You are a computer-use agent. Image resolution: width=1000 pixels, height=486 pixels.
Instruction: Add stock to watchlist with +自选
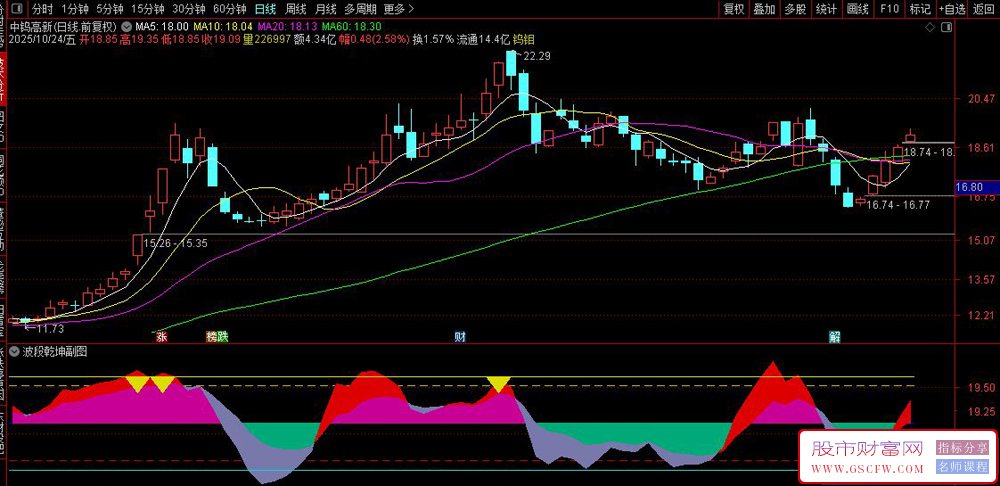pyautogui.click(x=952, y=8)
